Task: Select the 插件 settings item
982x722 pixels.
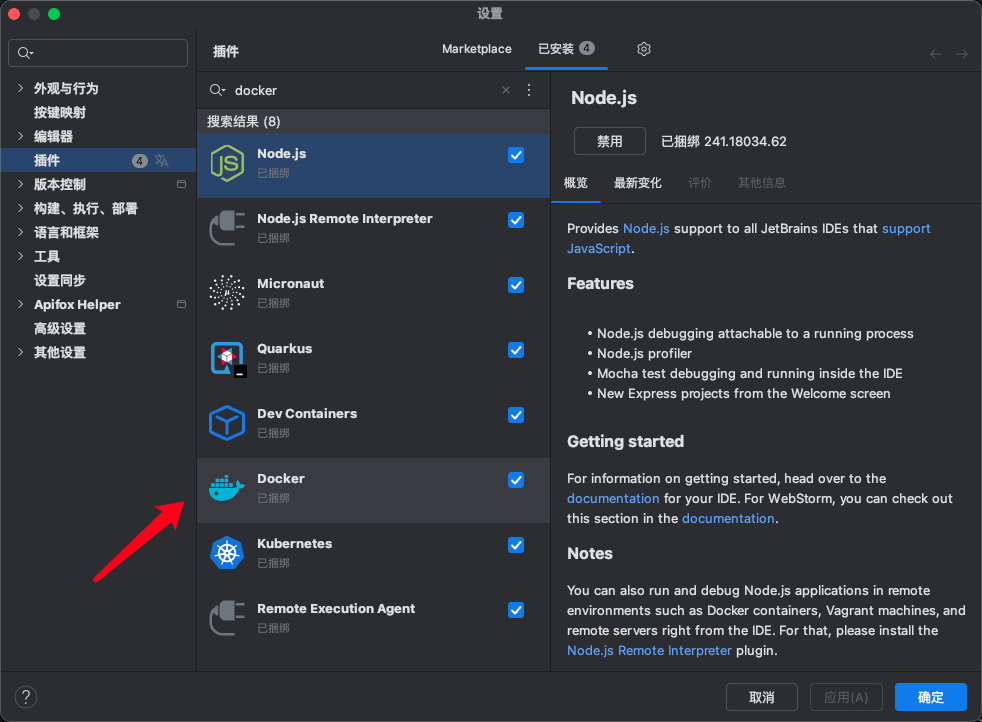Action: 98,160
